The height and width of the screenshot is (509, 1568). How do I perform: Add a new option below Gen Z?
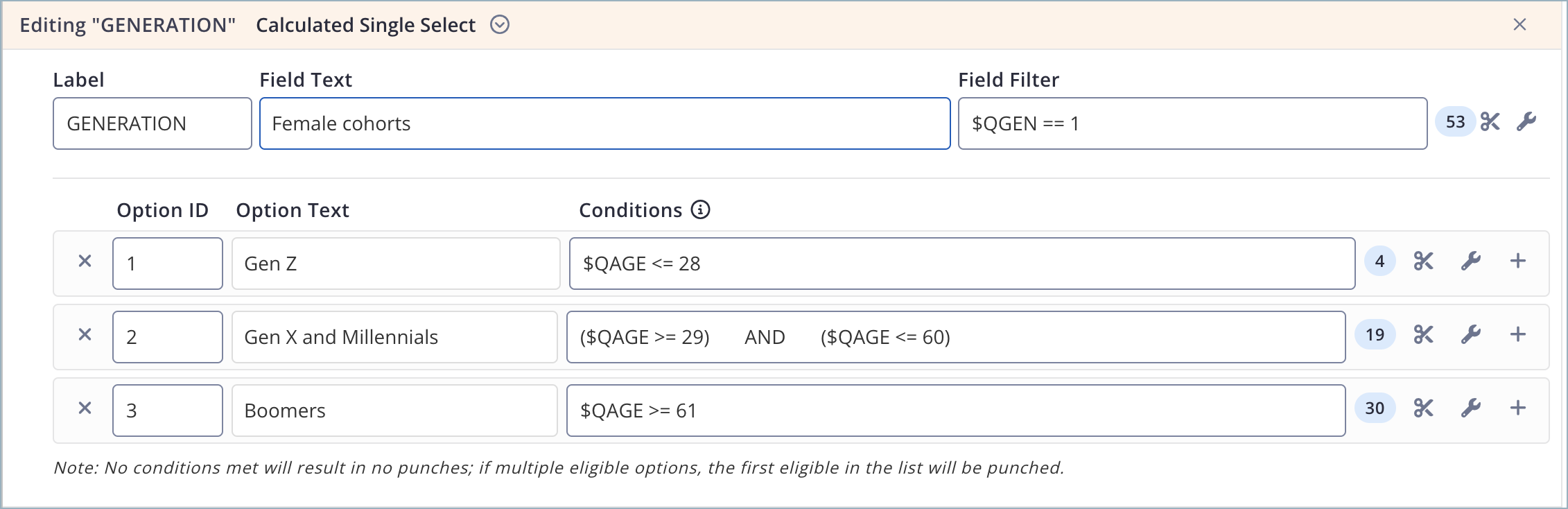coord(1519,262)
